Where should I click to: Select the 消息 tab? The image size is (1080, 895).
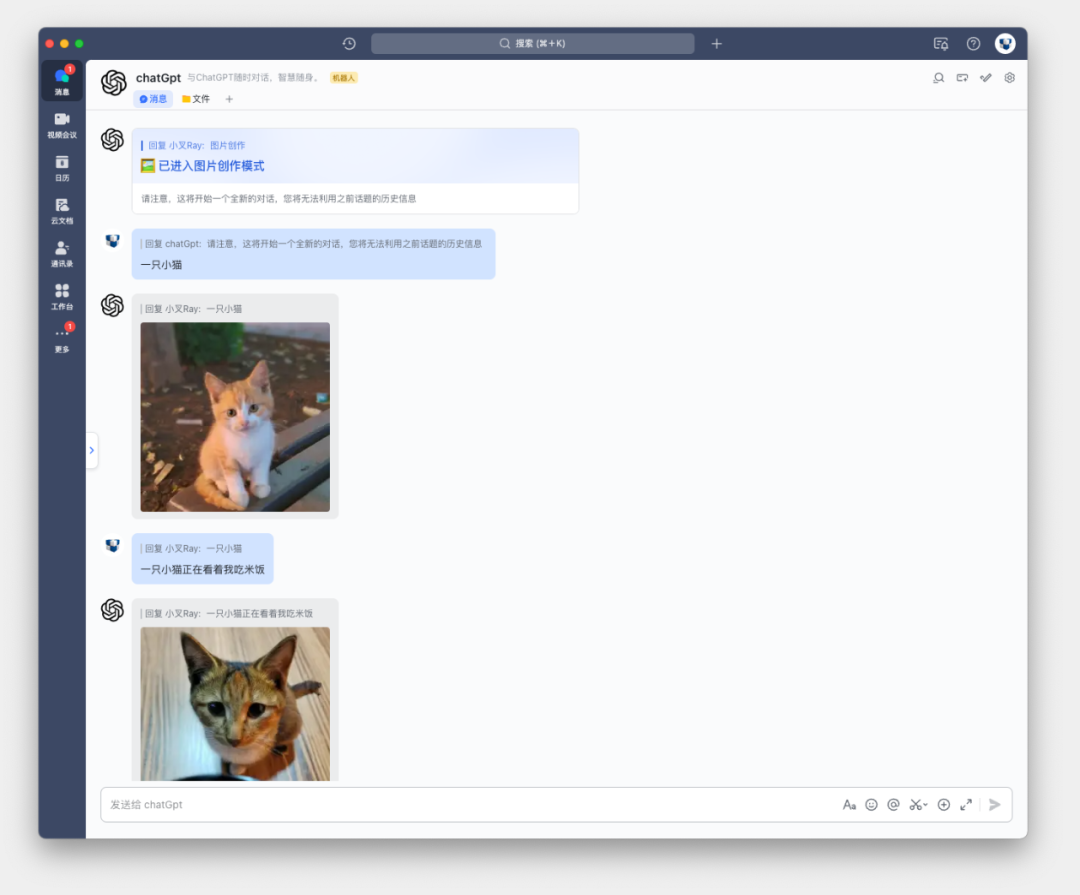(153, 99)
